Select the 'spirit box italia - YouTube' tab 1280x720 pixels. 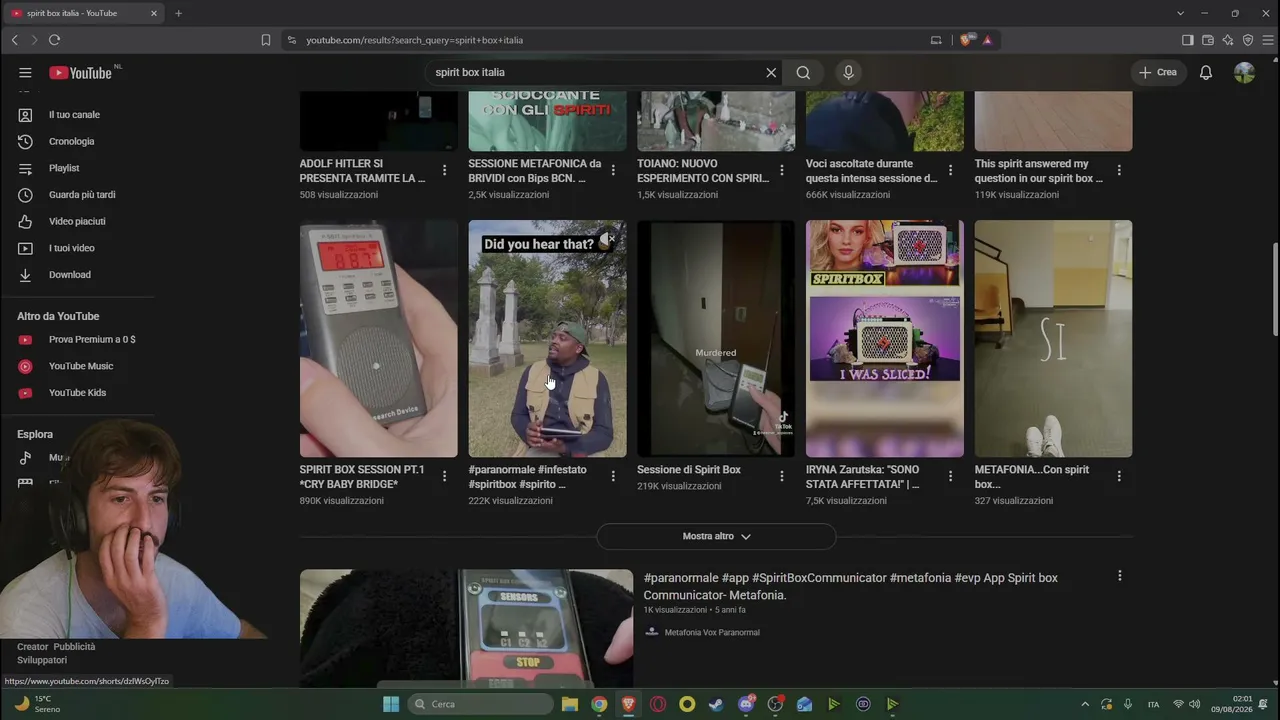coord(85,13)
